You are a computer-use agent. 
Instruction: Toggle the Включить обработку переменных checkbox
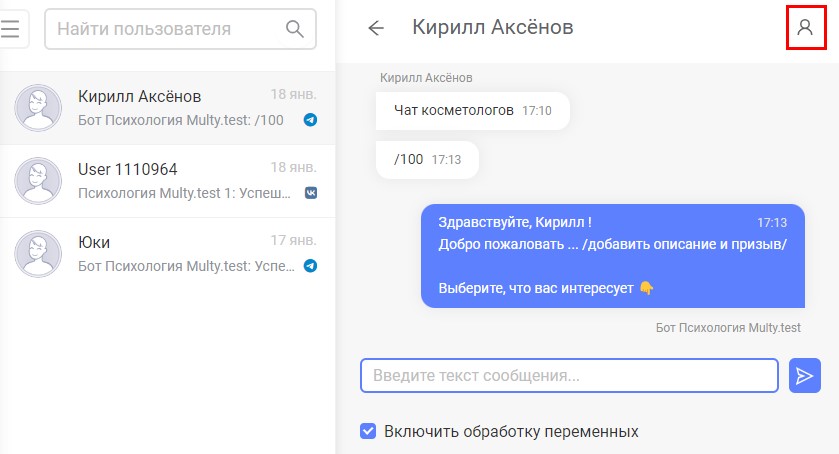(x=369, y=432)
